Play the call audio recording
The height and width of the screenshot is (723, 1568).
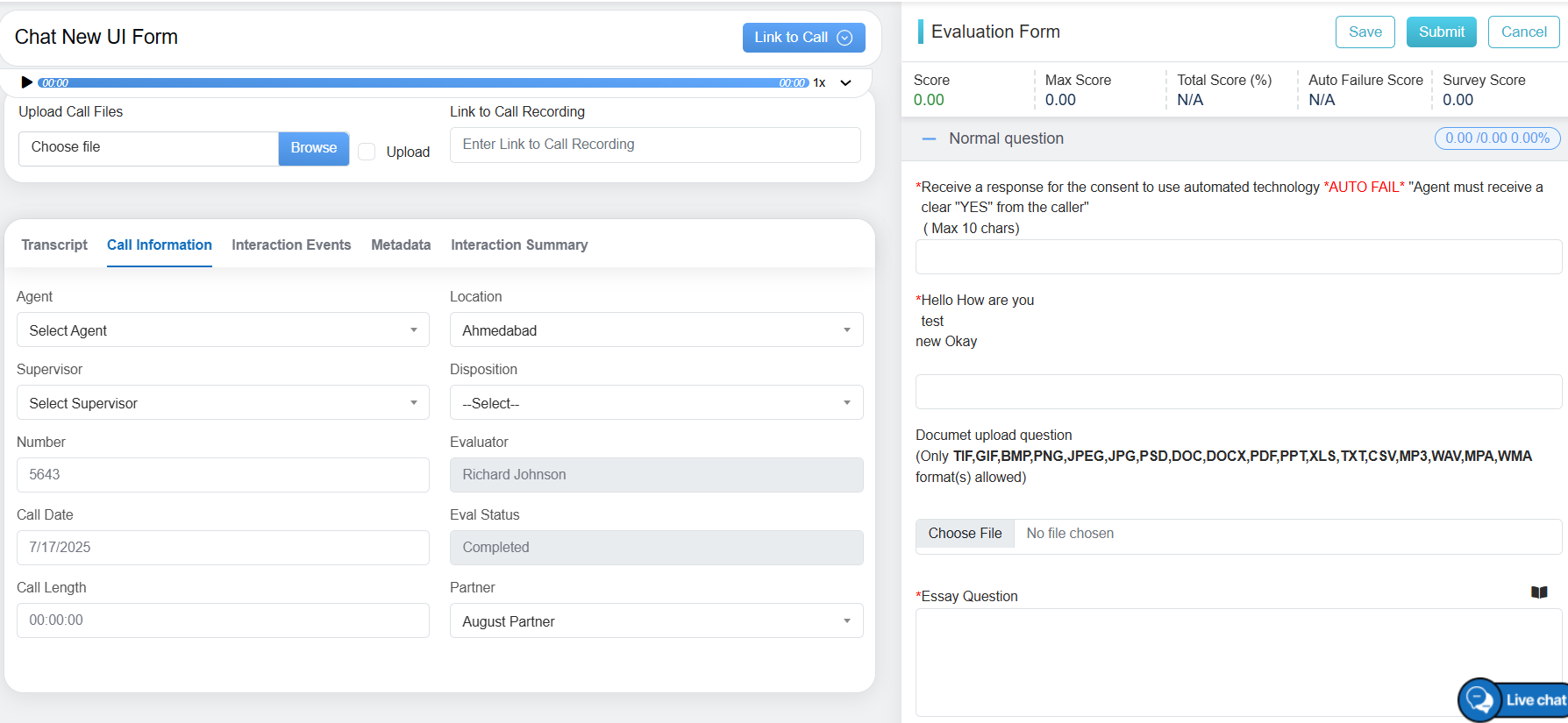[x=26, y=82]
